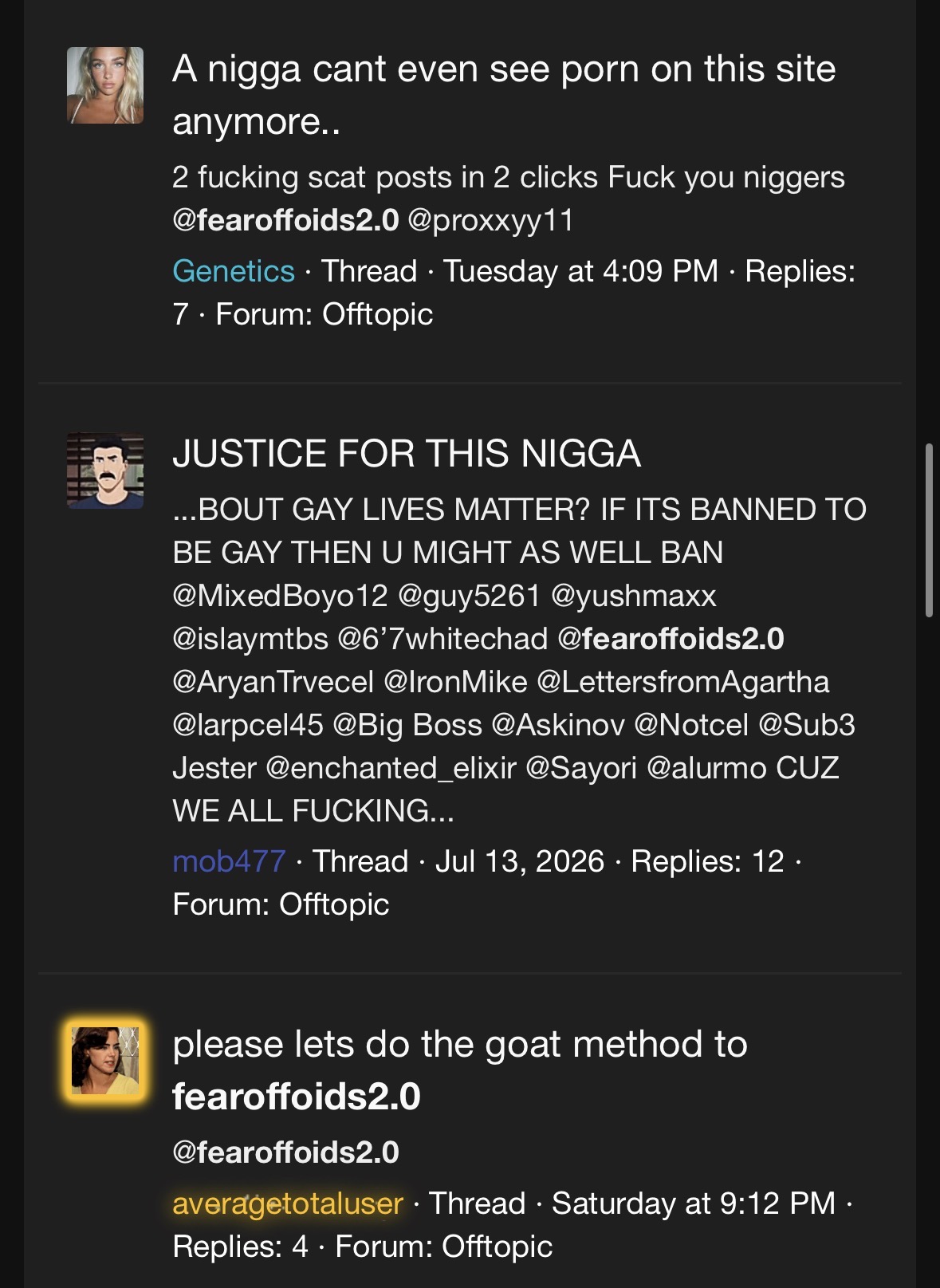Open the @enchanted_elixir mention
Viewport: 940px width, 1288px height.
pos(391,768)
